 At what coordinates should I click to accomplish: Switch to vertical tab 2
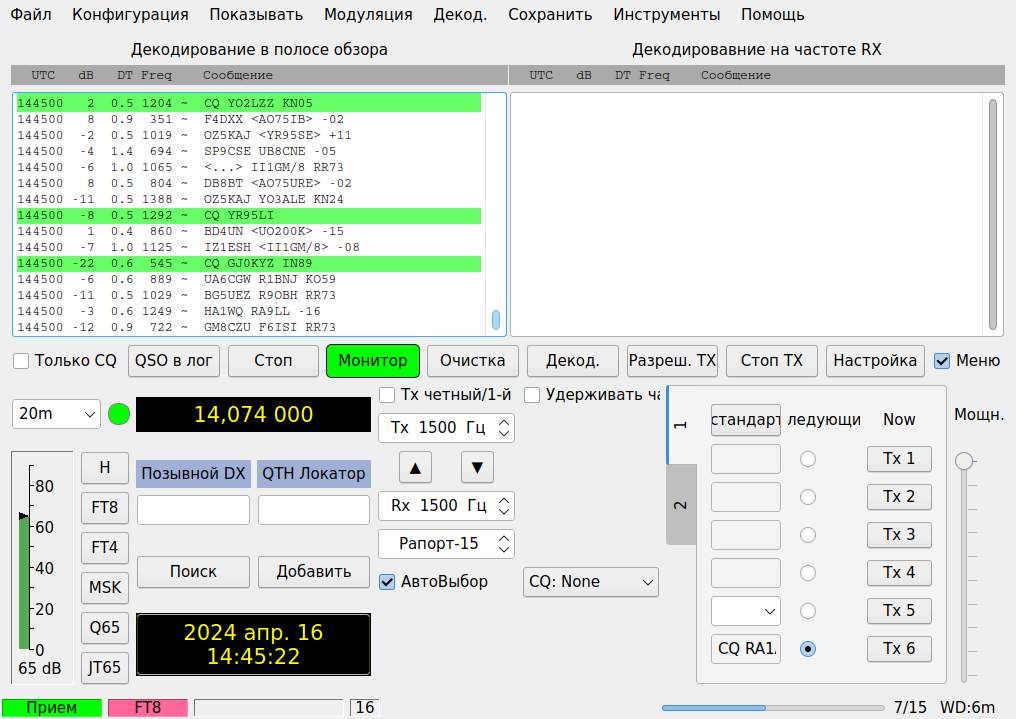(681, 505)
